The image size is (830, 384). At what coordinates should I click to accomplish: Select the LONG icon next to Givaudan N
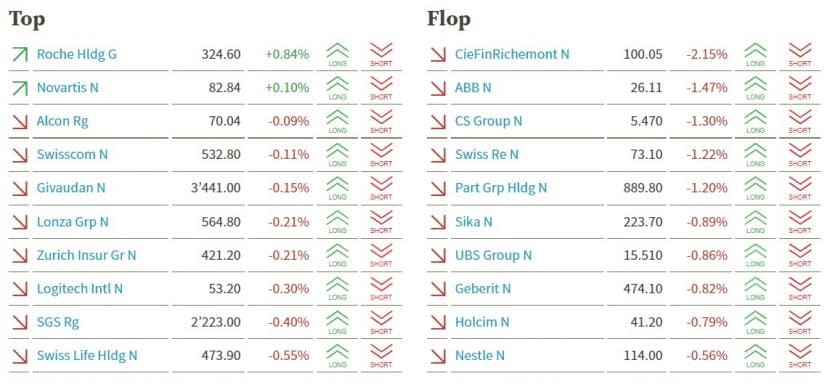337,189
